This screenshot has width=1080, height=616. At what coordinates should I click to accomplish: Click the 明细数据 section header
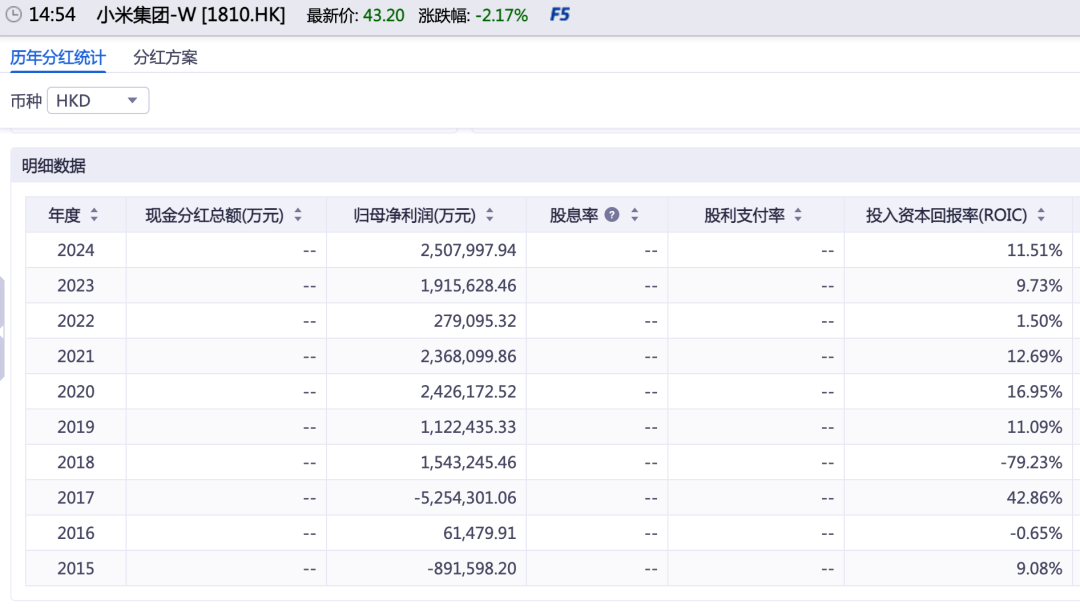coord(54,167)
